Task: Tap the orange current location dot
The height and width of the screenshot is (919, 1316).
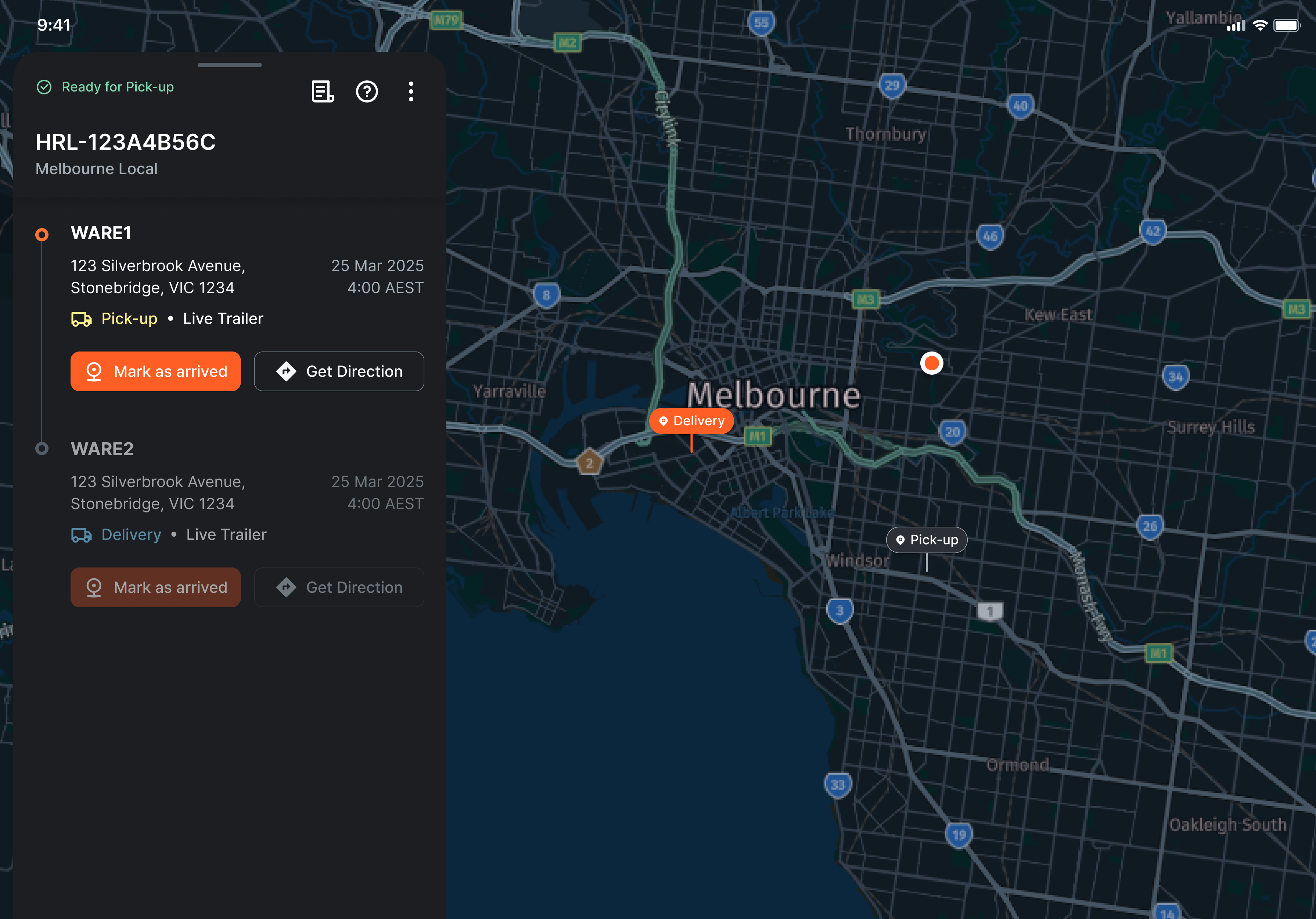Action: tap(931, 363)
